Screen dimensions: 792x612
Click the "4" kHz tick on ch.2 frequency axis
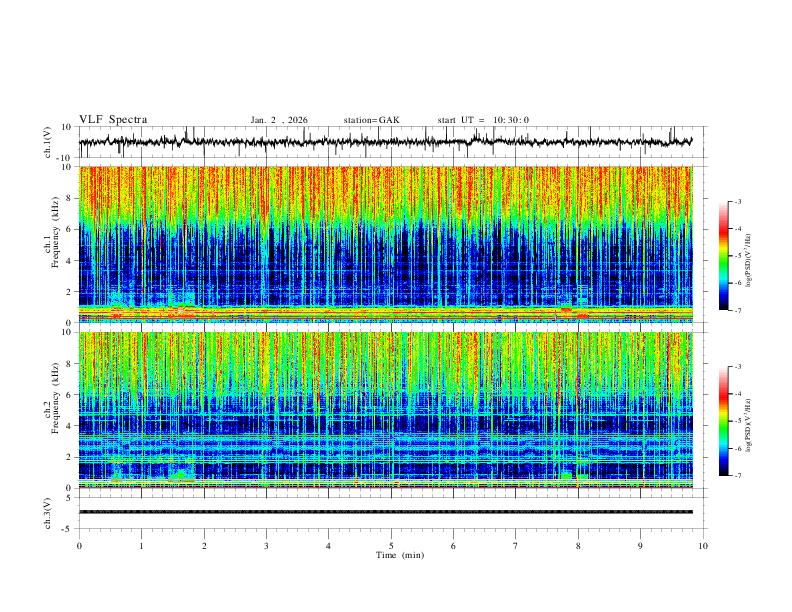click(68, 426)
